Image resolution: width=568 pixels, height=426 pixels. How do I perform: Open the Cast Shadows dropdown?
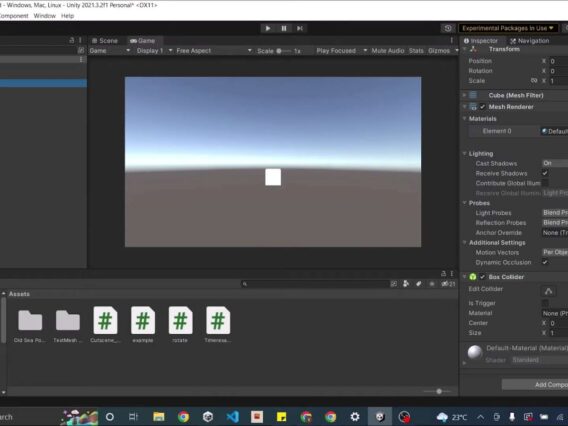pyautogui.click(x=555, y=163)
